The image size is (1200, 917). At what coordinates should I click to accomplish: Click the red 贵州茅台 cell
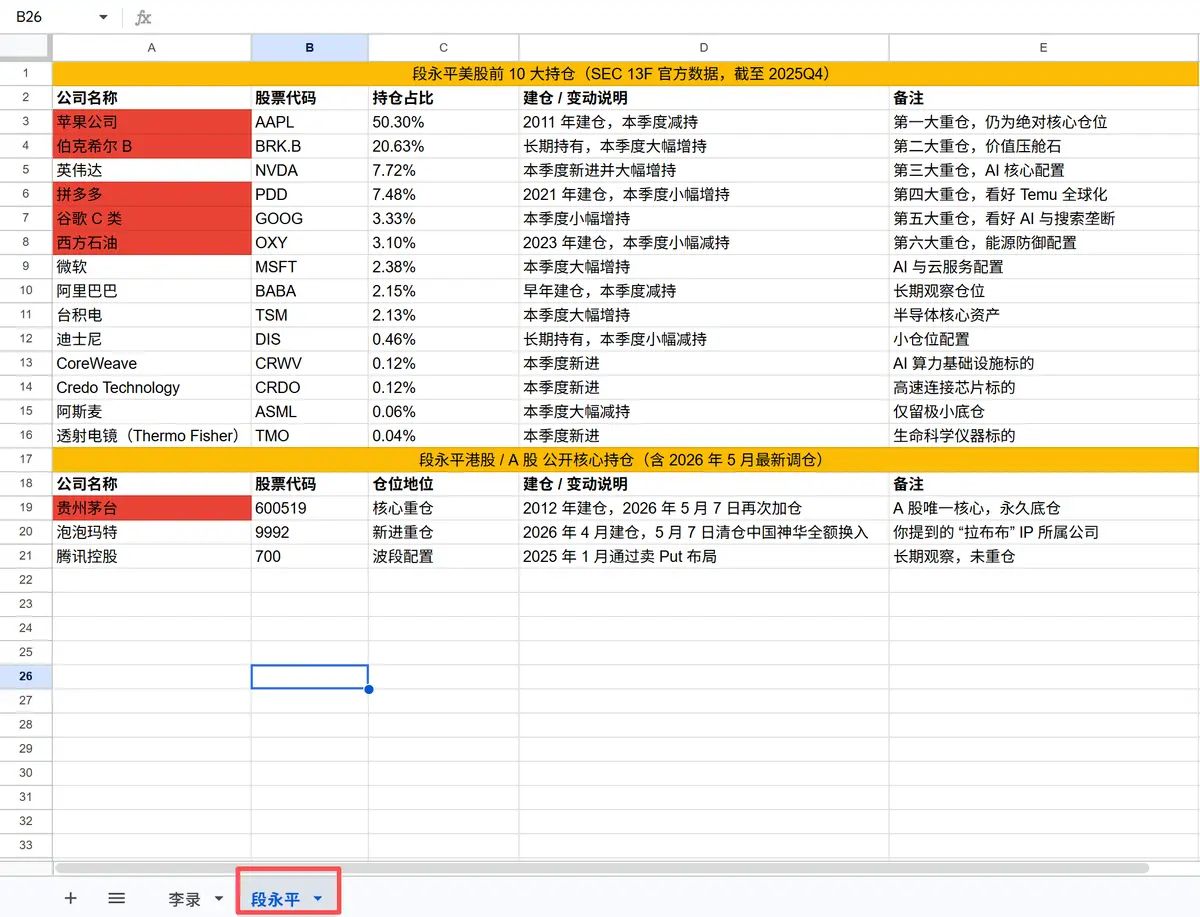152,508
